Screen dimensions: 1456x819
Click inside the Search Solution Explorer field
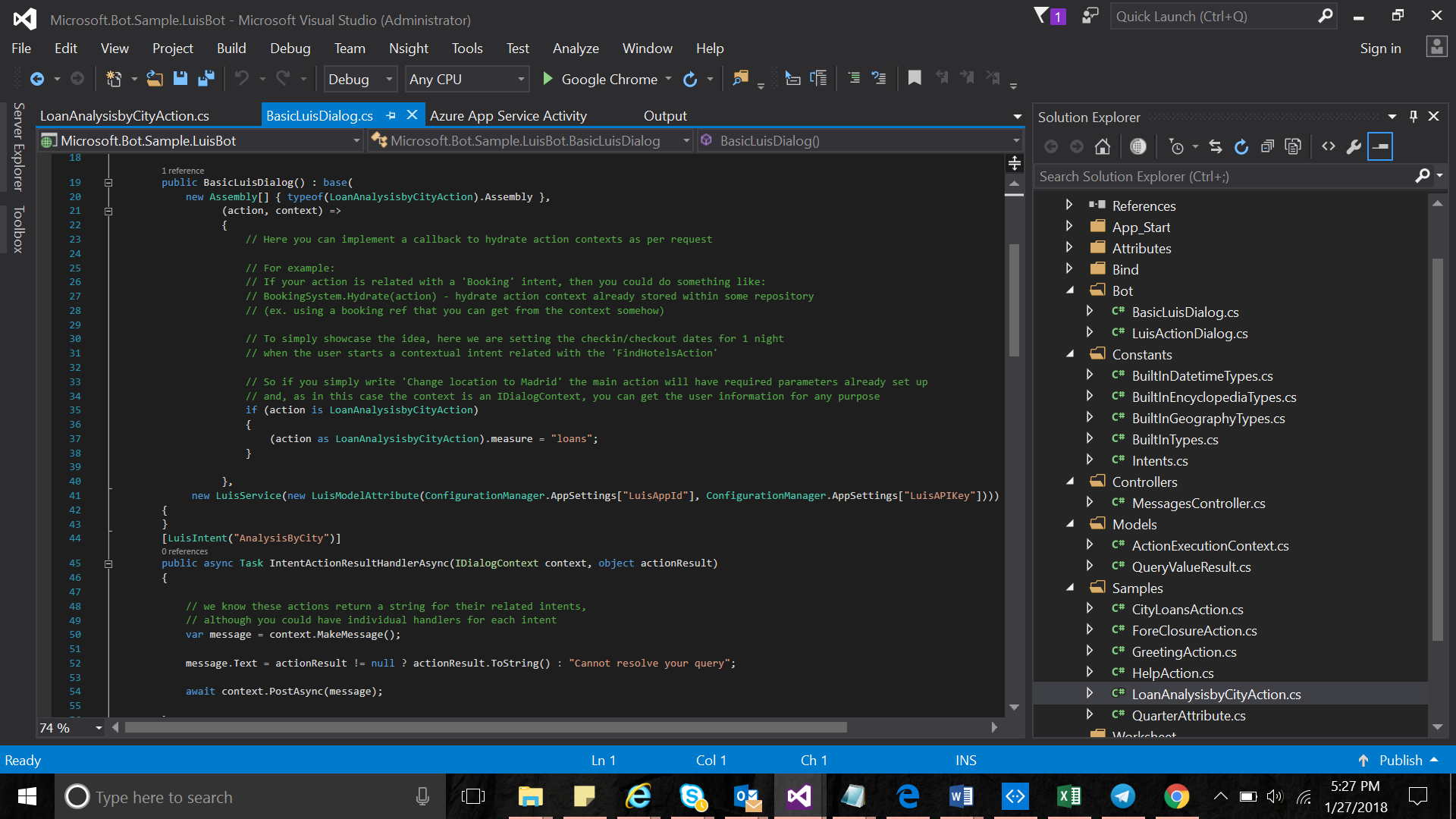pos(1213,176)
